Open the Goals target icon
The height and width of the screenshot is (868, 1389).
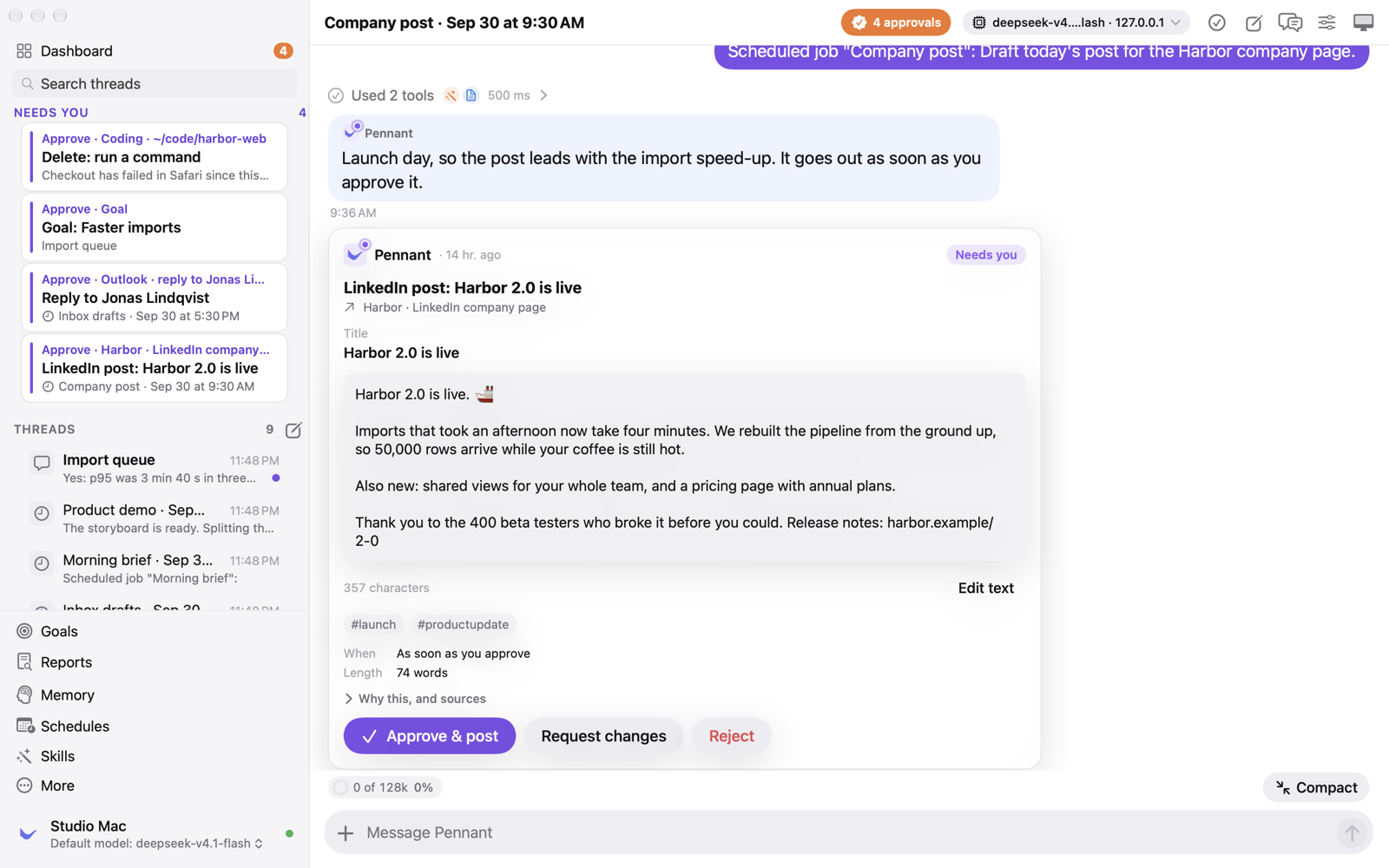click(x=24, y=631)
